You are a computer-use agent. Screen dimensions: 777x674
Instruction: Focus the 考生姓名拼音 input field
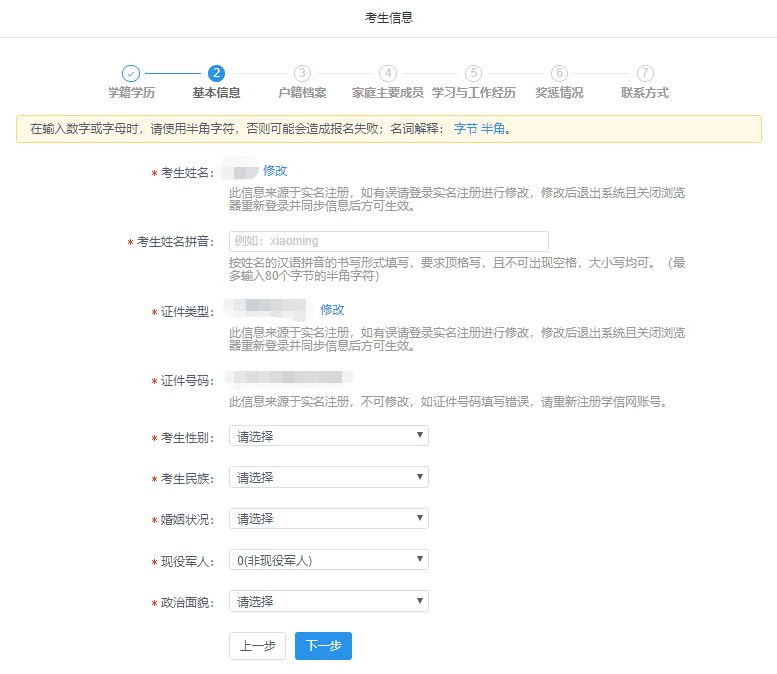[x=388, y=241]
